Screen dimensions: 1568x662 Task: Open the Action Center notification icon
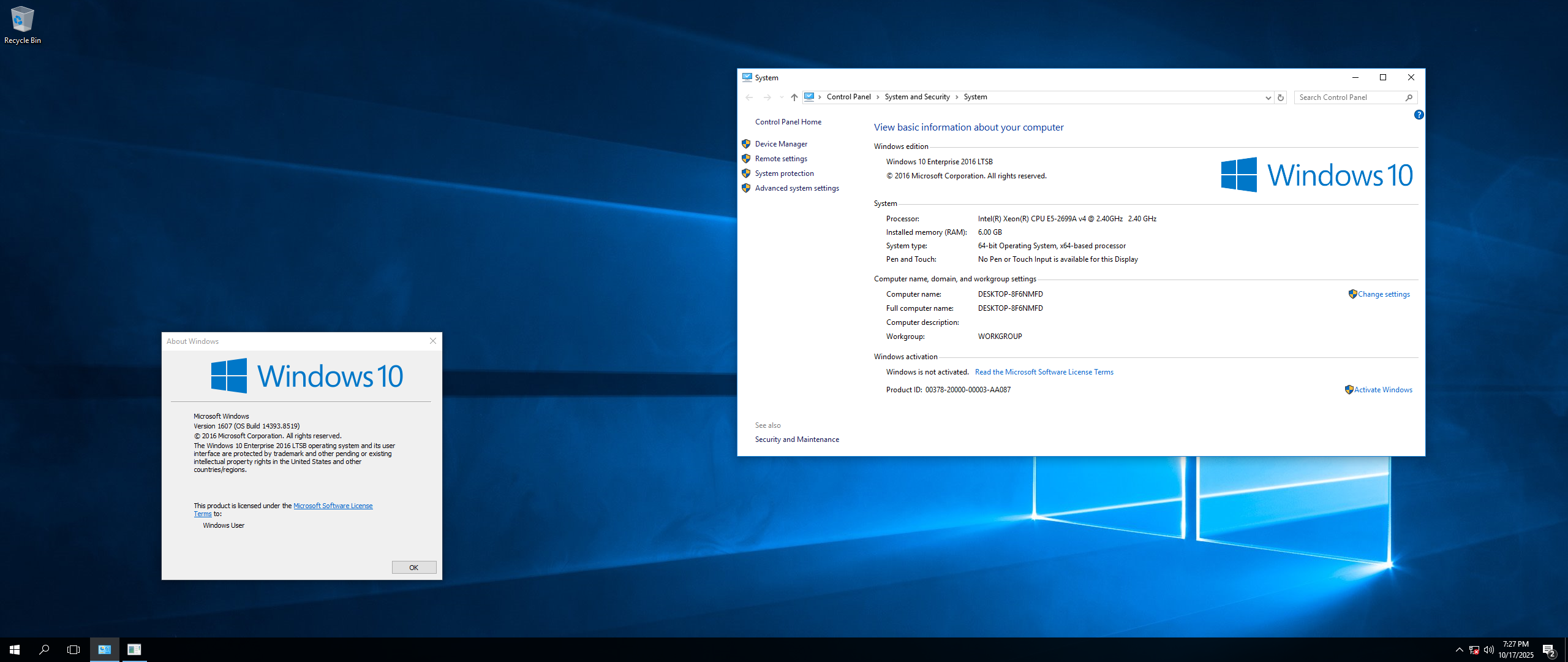click(1548, 650)
